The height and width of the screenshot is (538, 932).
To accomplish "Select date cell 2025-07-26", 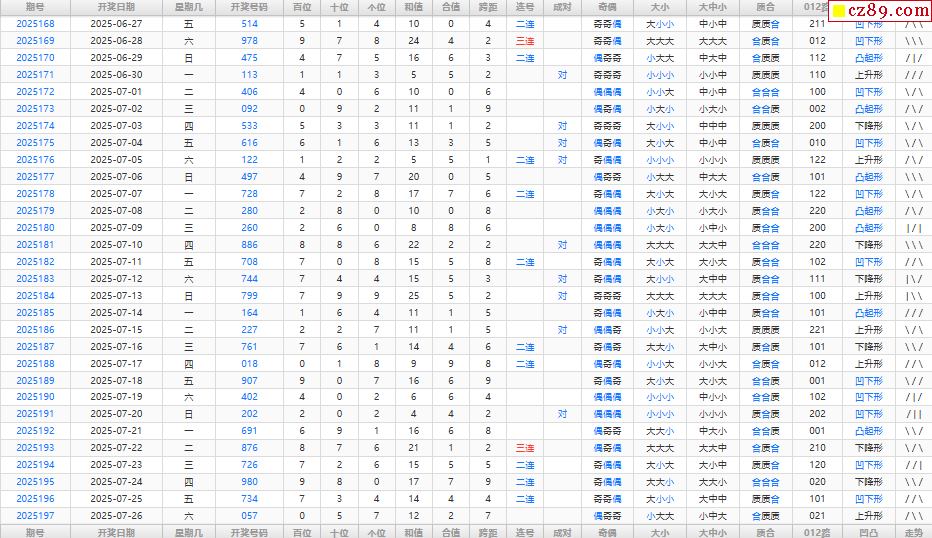I will pos(116,516).
